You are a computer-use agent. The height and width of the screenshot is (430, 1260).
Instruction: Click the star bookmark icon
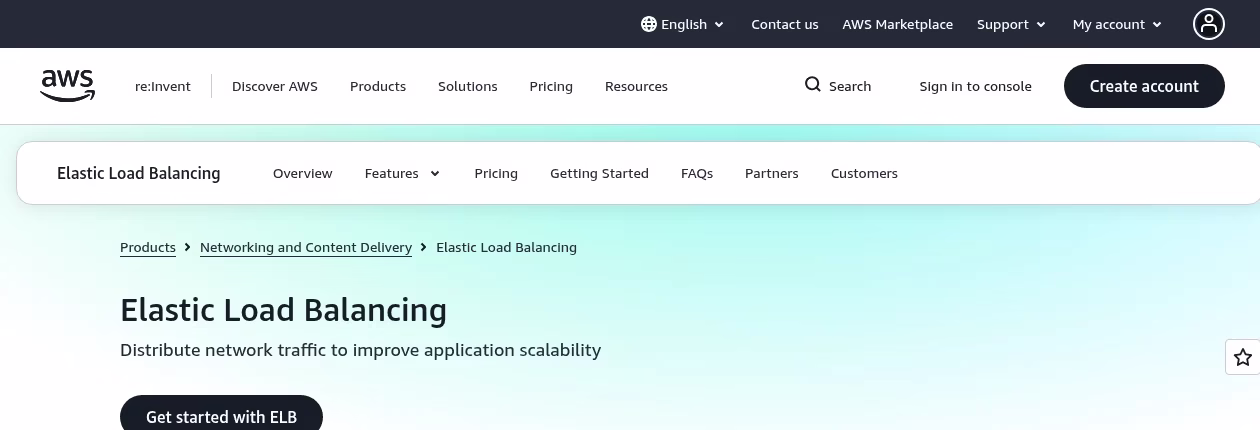coord(1242,357)
